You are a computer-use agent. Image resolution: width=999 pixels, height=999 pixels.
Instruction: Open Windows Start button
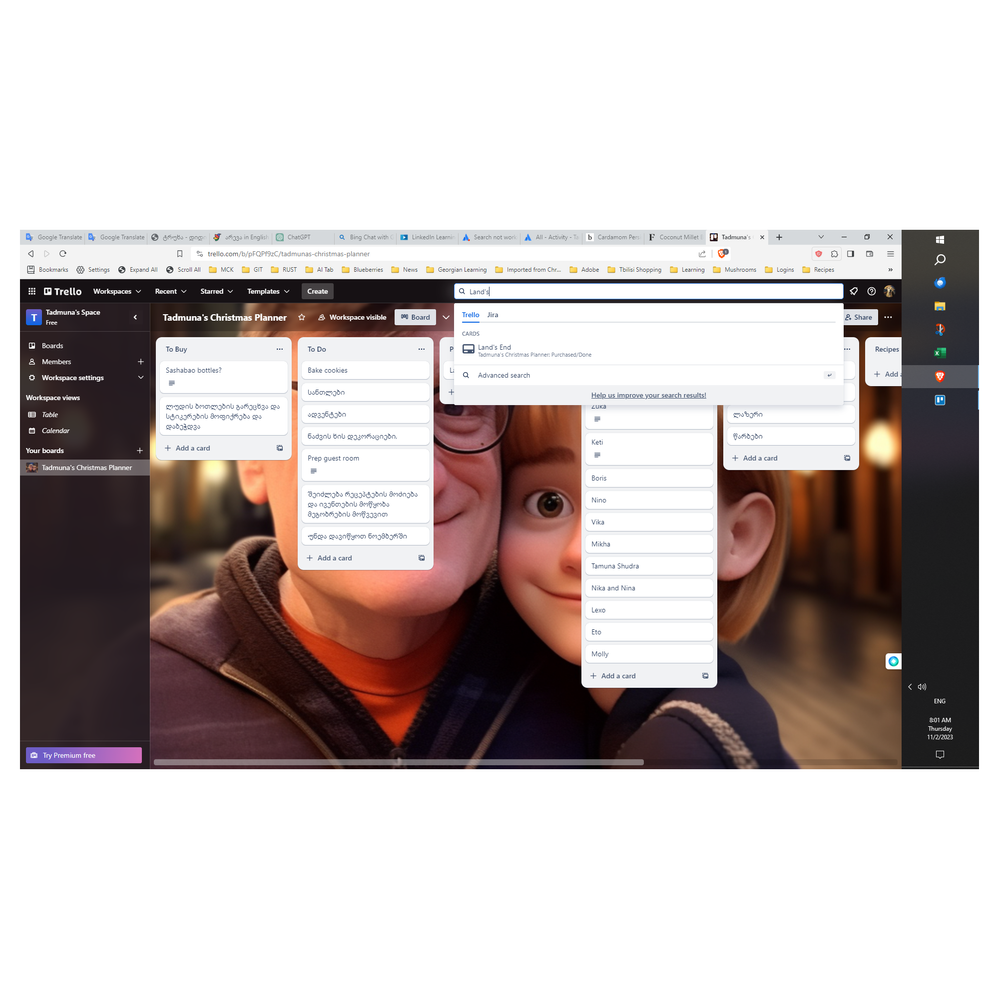click(940, 240)
